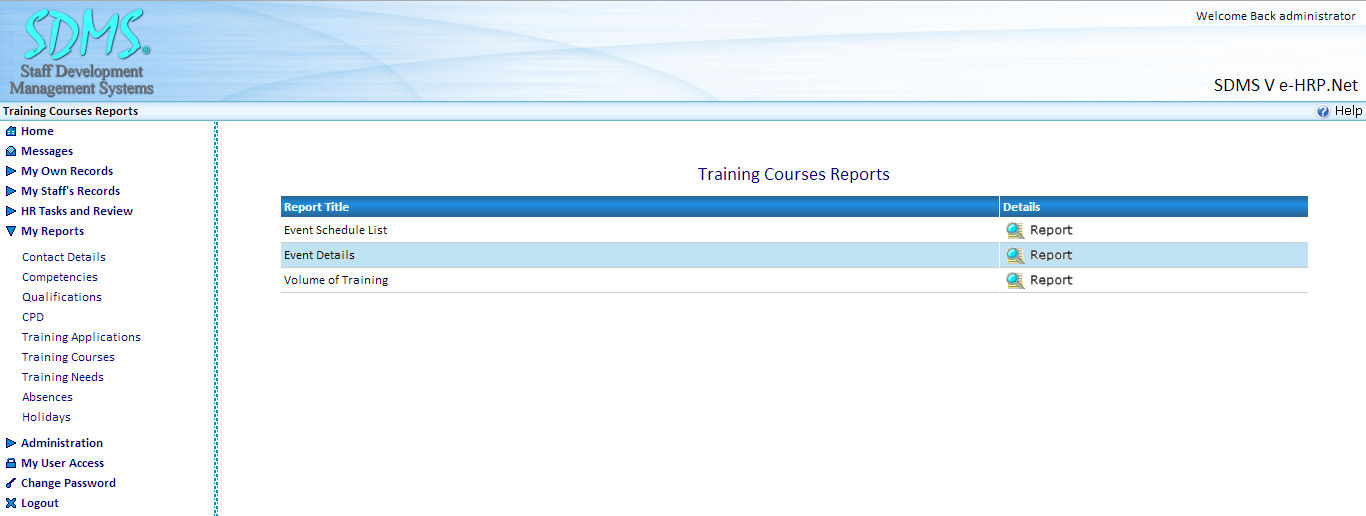Click the Help link text
Viewport: 1366px width, 516px height.
click(1348, 111)
